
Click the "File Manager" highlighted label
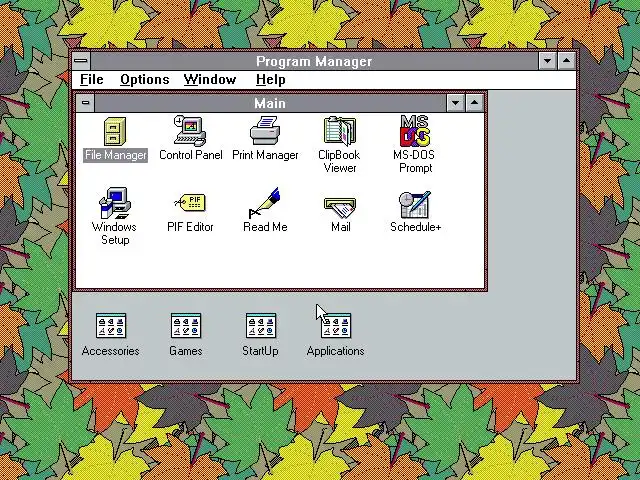116,155
